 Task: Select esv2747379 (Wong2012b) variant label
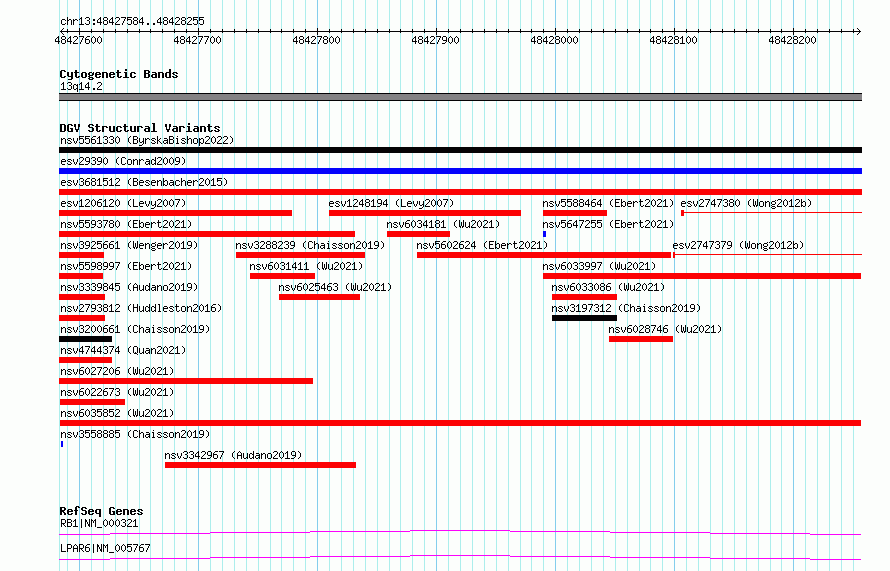click(738, 245)
